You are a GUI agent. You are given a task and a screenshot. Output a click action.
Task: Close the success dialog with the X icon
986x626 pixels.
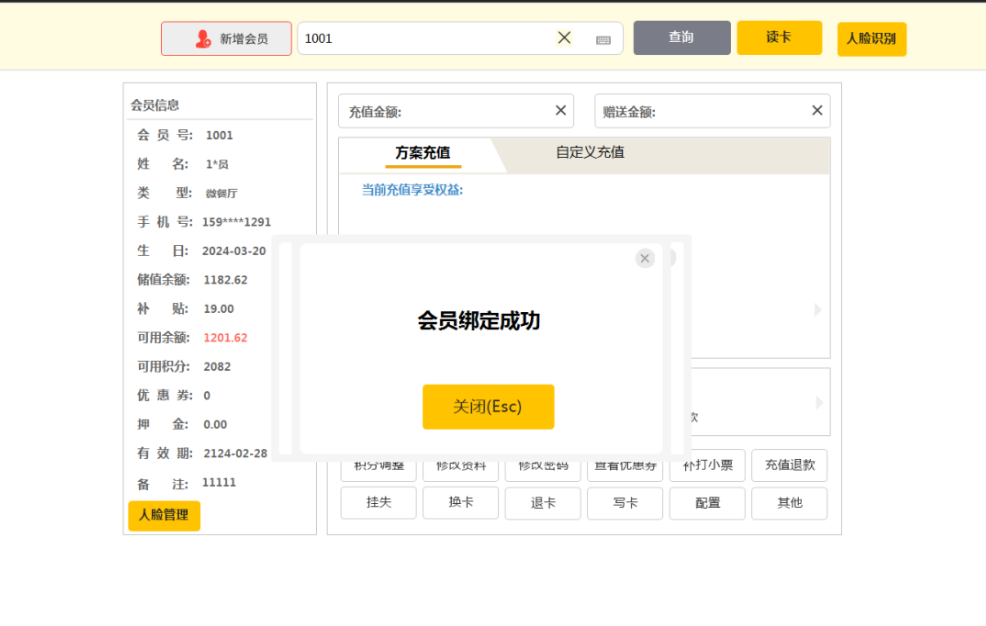click(645, 259)
